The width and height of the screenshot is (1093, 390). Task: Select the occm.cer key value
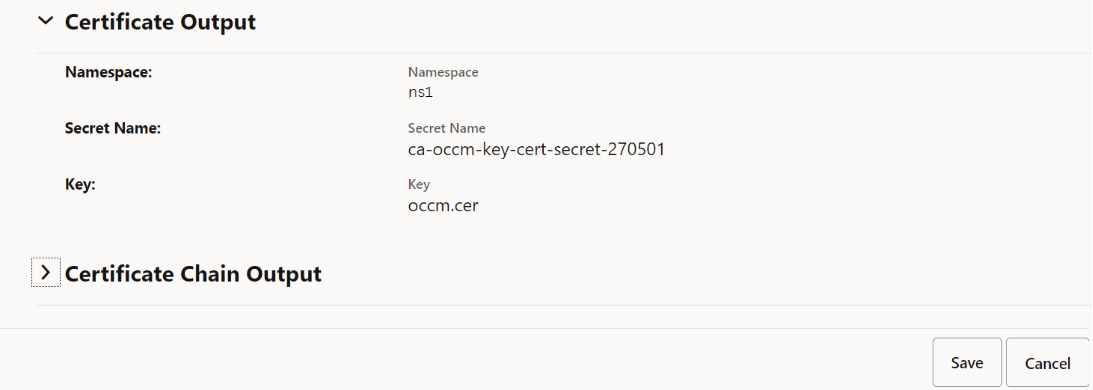tap(443, 206)
